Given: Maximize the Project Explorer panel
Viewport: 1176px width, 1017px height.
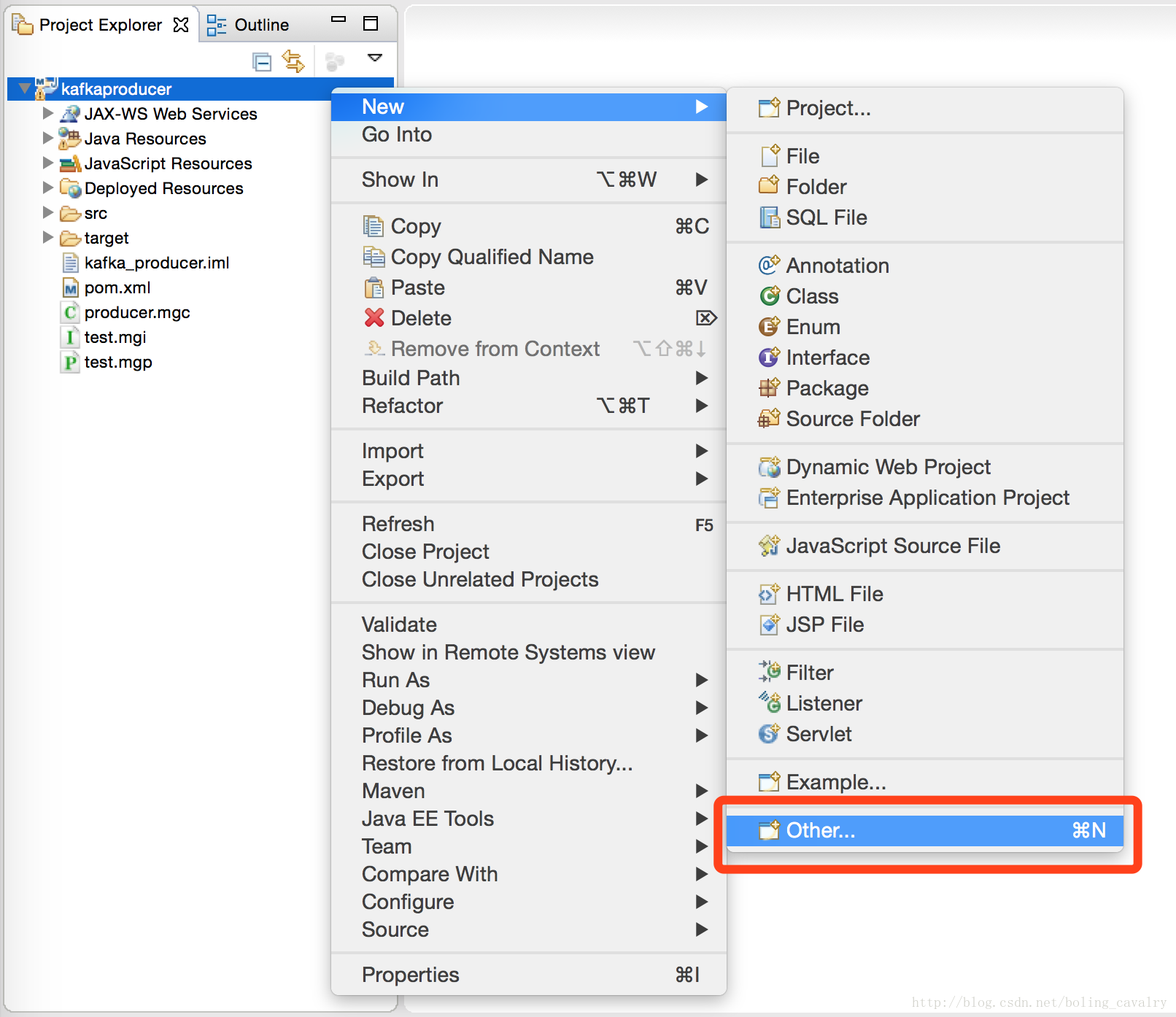Looking at the screenshot, I should [x=371, y=24].
